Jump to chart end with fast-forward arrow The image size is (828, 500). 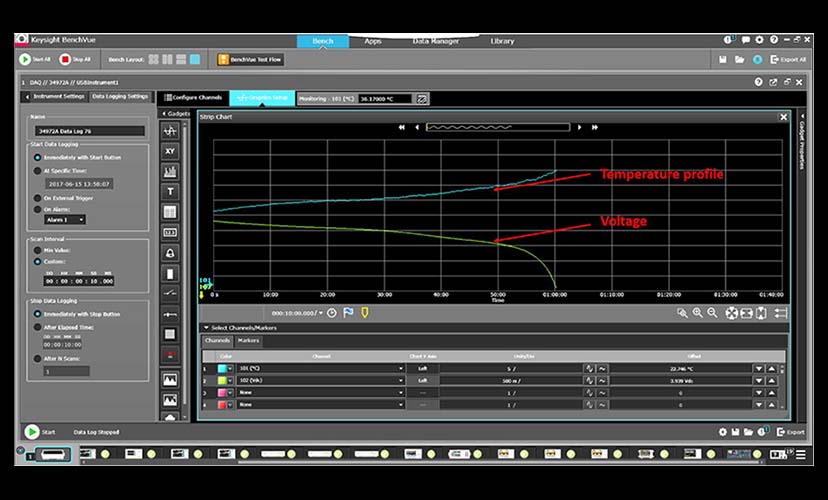pyautogui.click(x=595, y=127)
